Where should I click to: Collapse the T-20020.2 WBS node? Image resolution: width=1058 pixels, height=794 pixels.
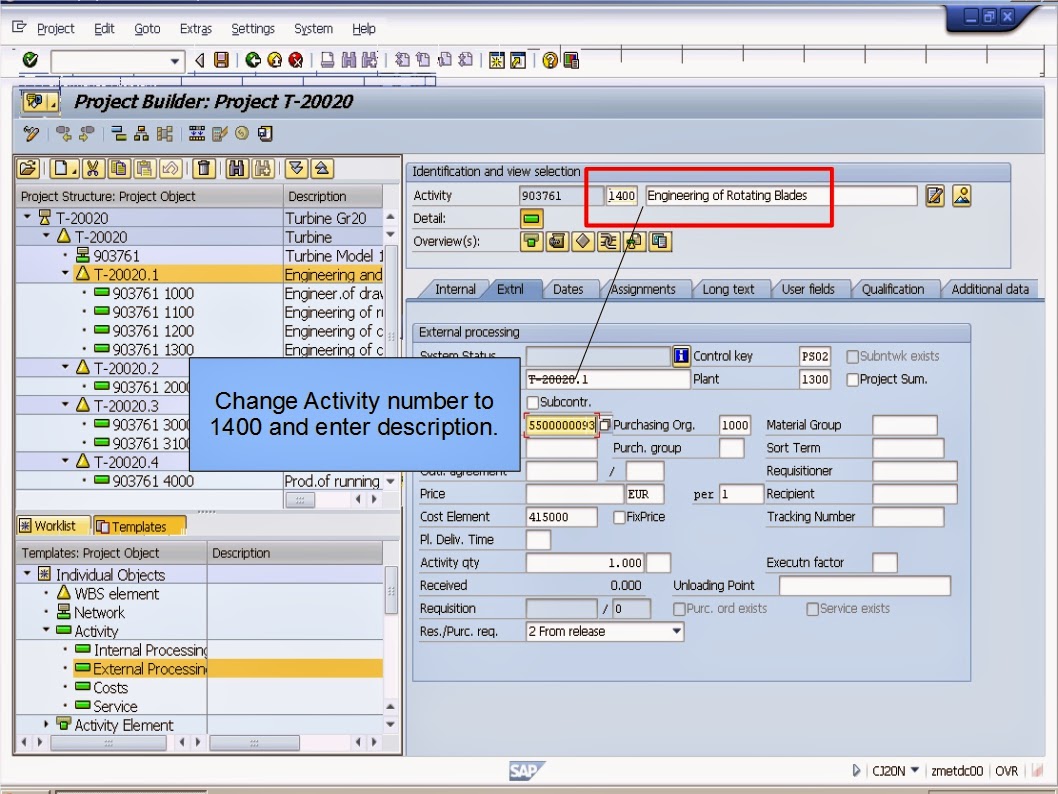(65, 368)
